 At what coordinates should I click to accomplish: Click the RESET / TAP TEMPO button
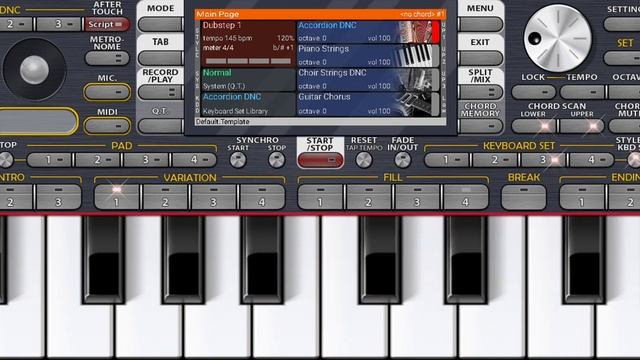364,160
